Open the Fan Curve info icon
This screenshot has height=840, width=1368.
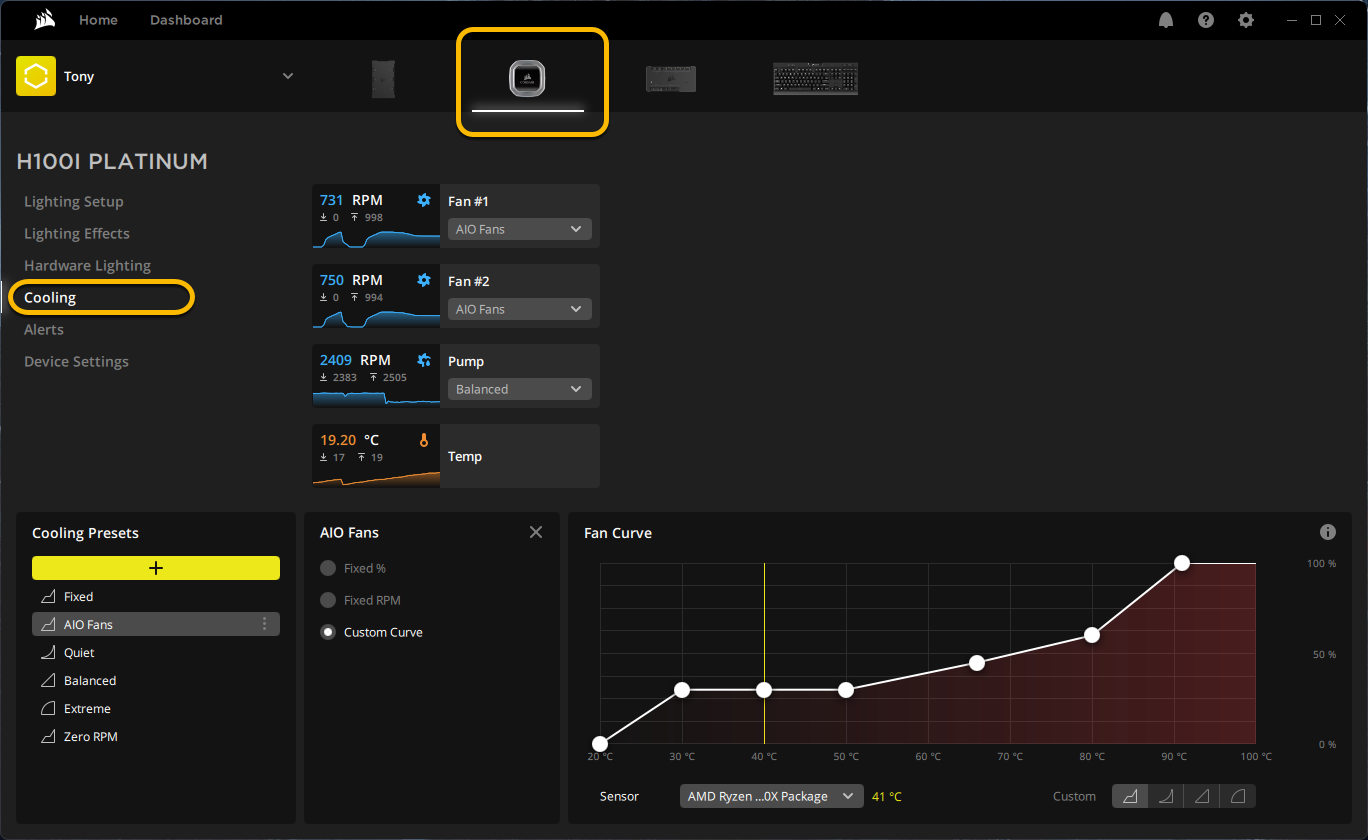(1328, 532)
